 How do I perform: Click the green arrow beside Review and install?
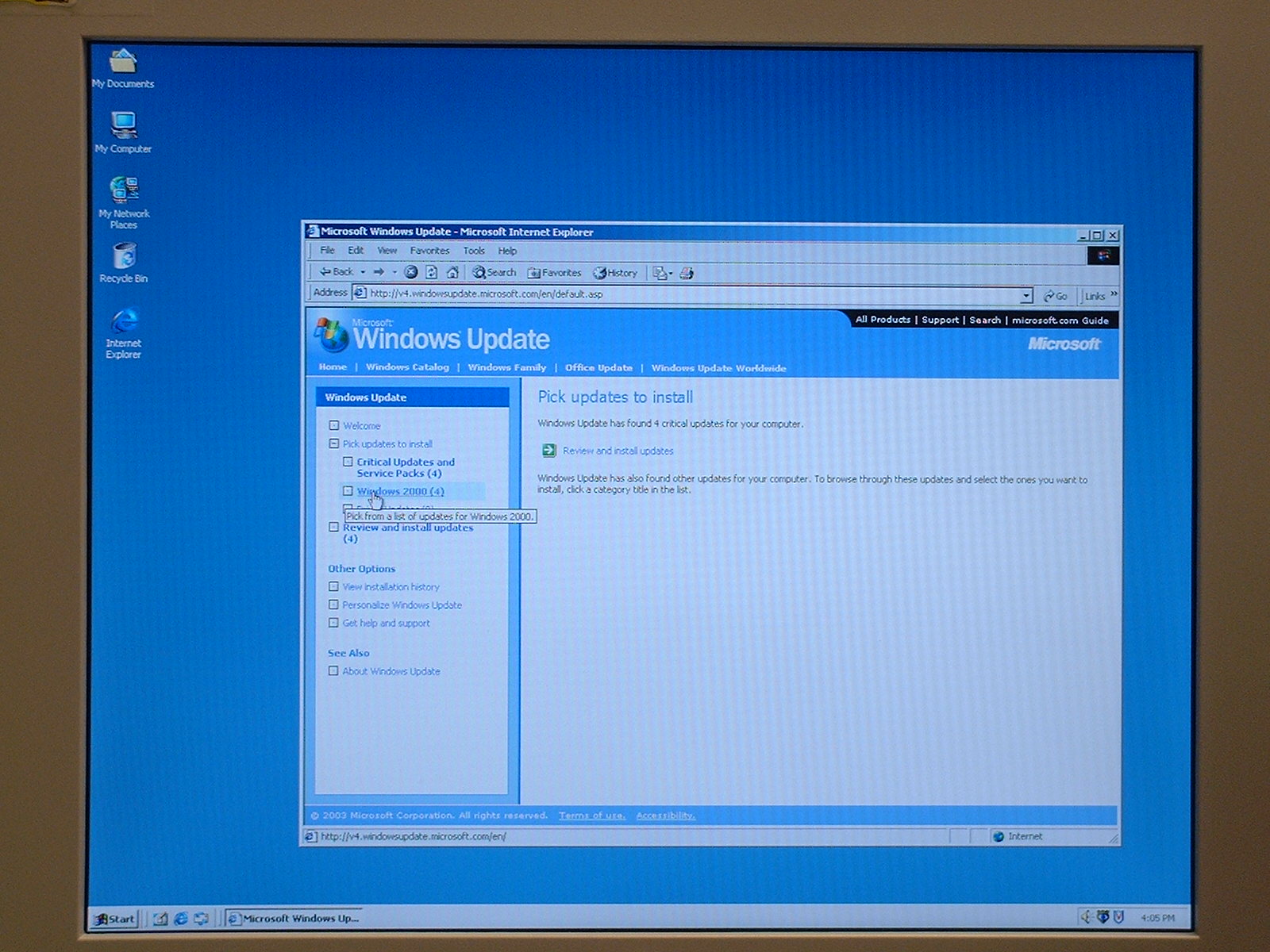548,451
